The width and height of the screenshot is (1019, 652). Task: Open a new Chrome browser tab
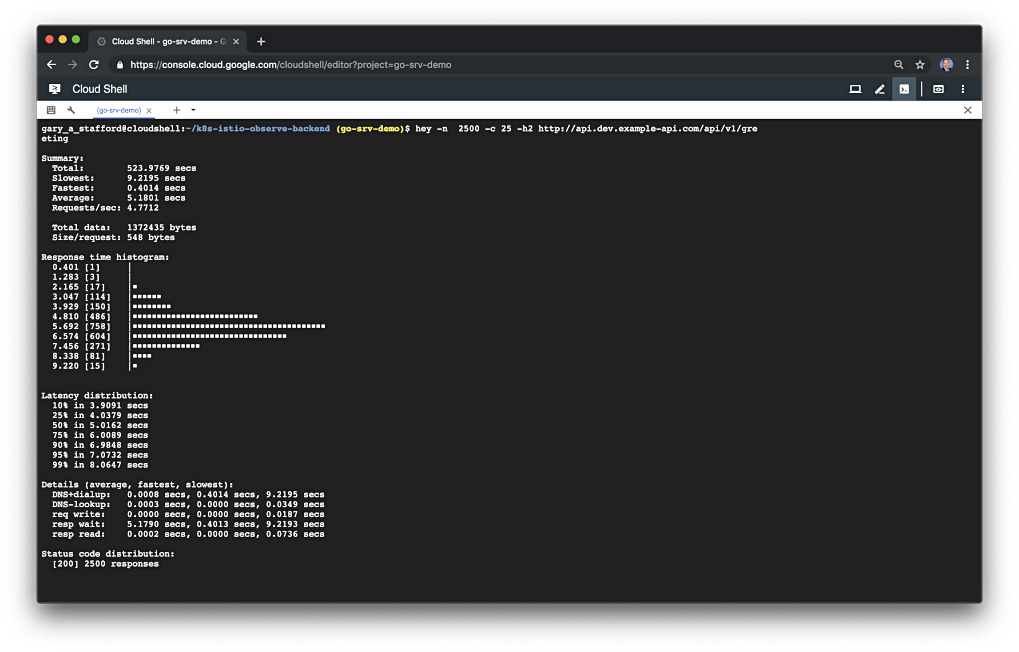[x=261, y=41]
